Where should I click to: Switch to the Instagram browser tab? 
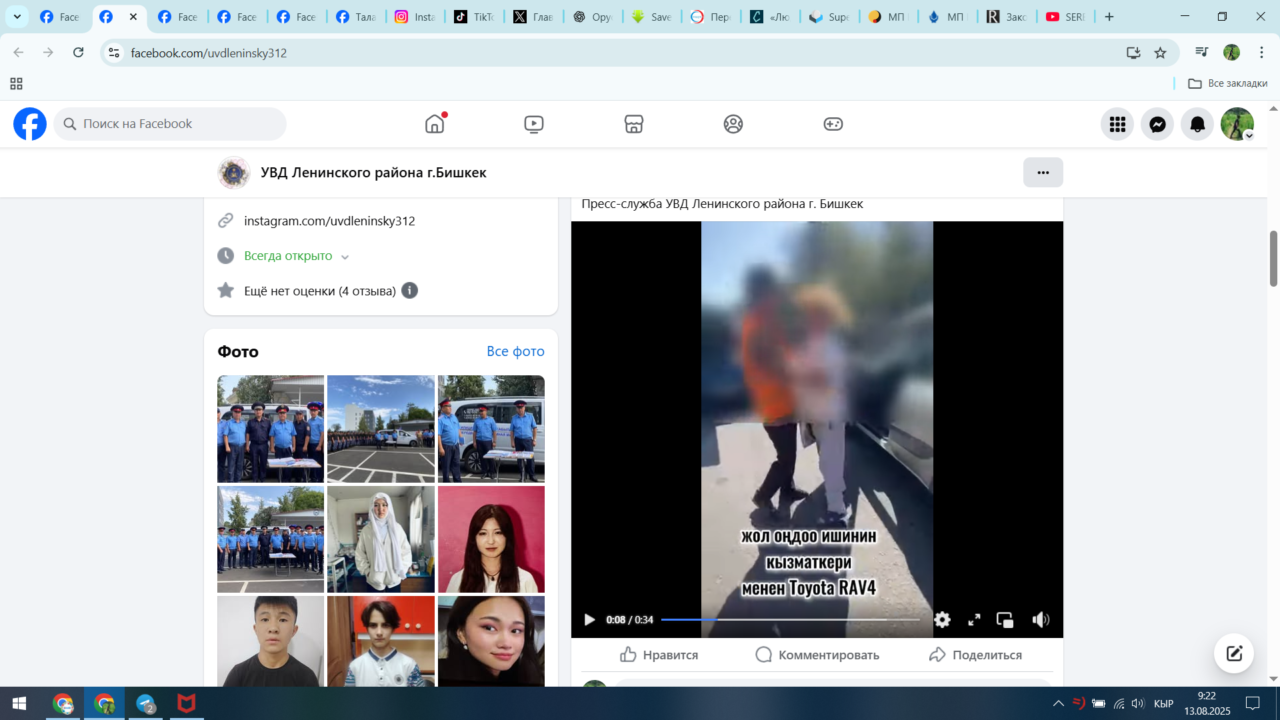415,17
